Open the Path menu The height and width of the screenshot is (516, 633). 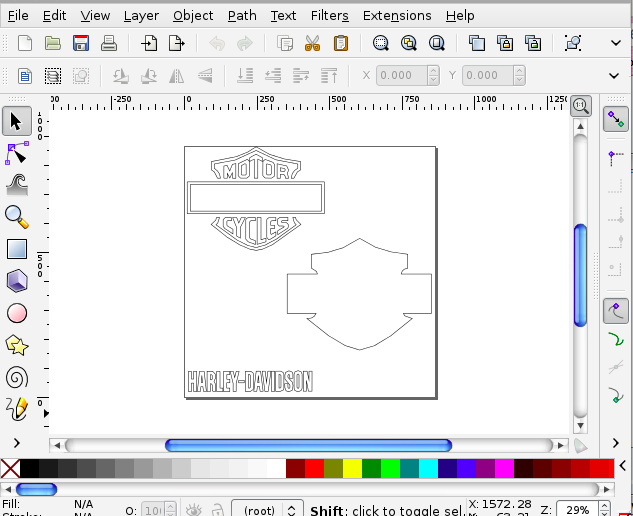(x=242, y=16)
